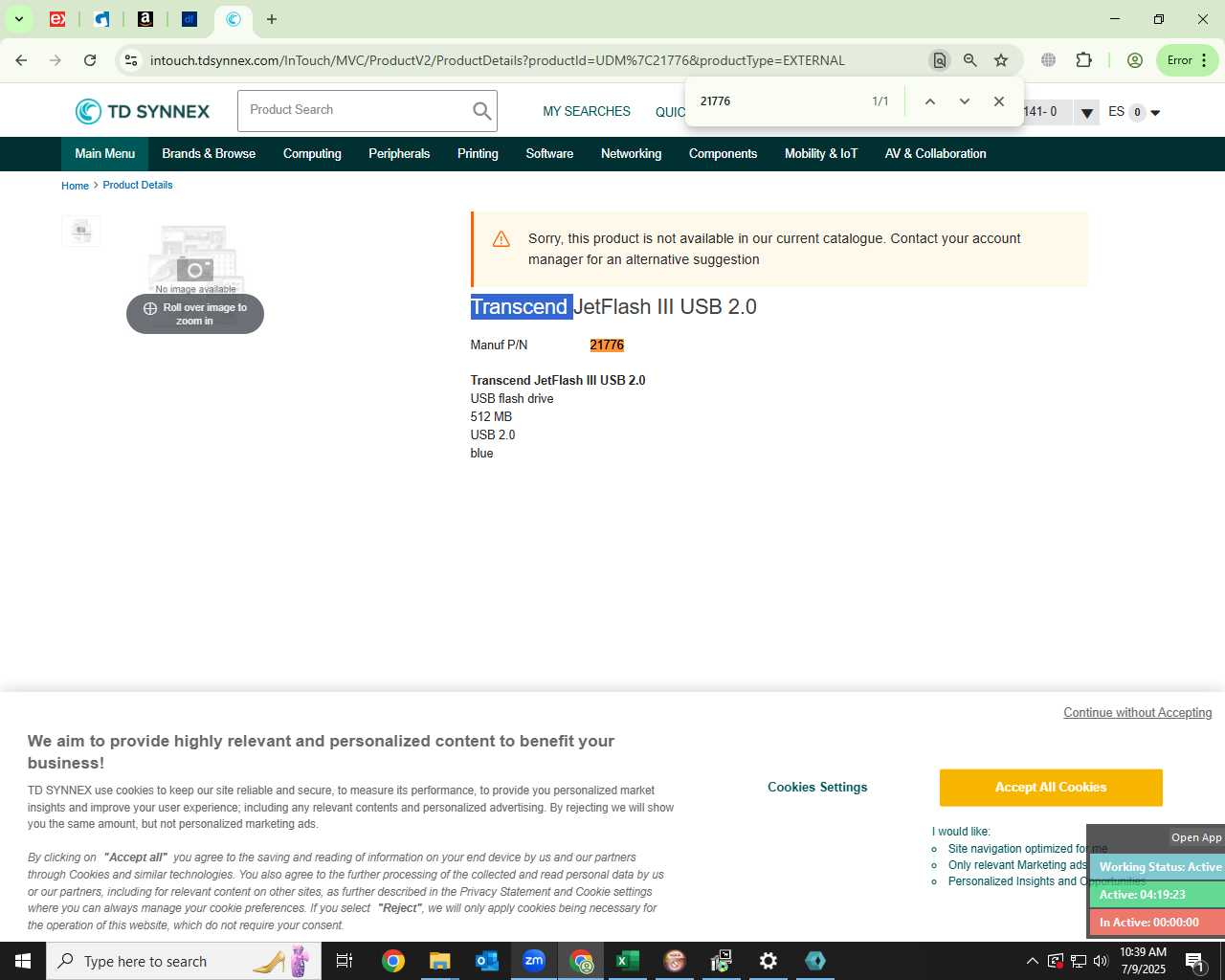Open the Computing menu

coord(312,154)
